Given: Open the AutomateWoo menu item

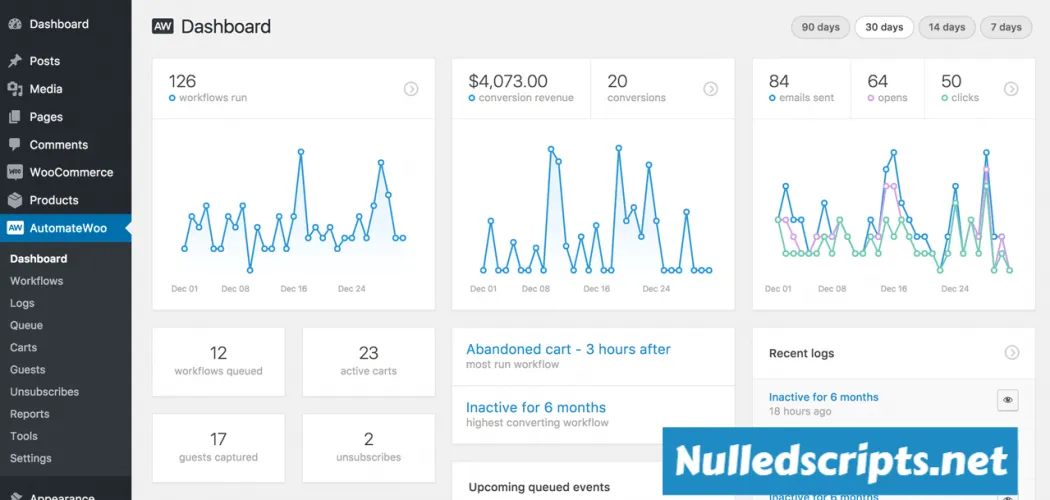Looking at the screenshot, I should [66, 228].
